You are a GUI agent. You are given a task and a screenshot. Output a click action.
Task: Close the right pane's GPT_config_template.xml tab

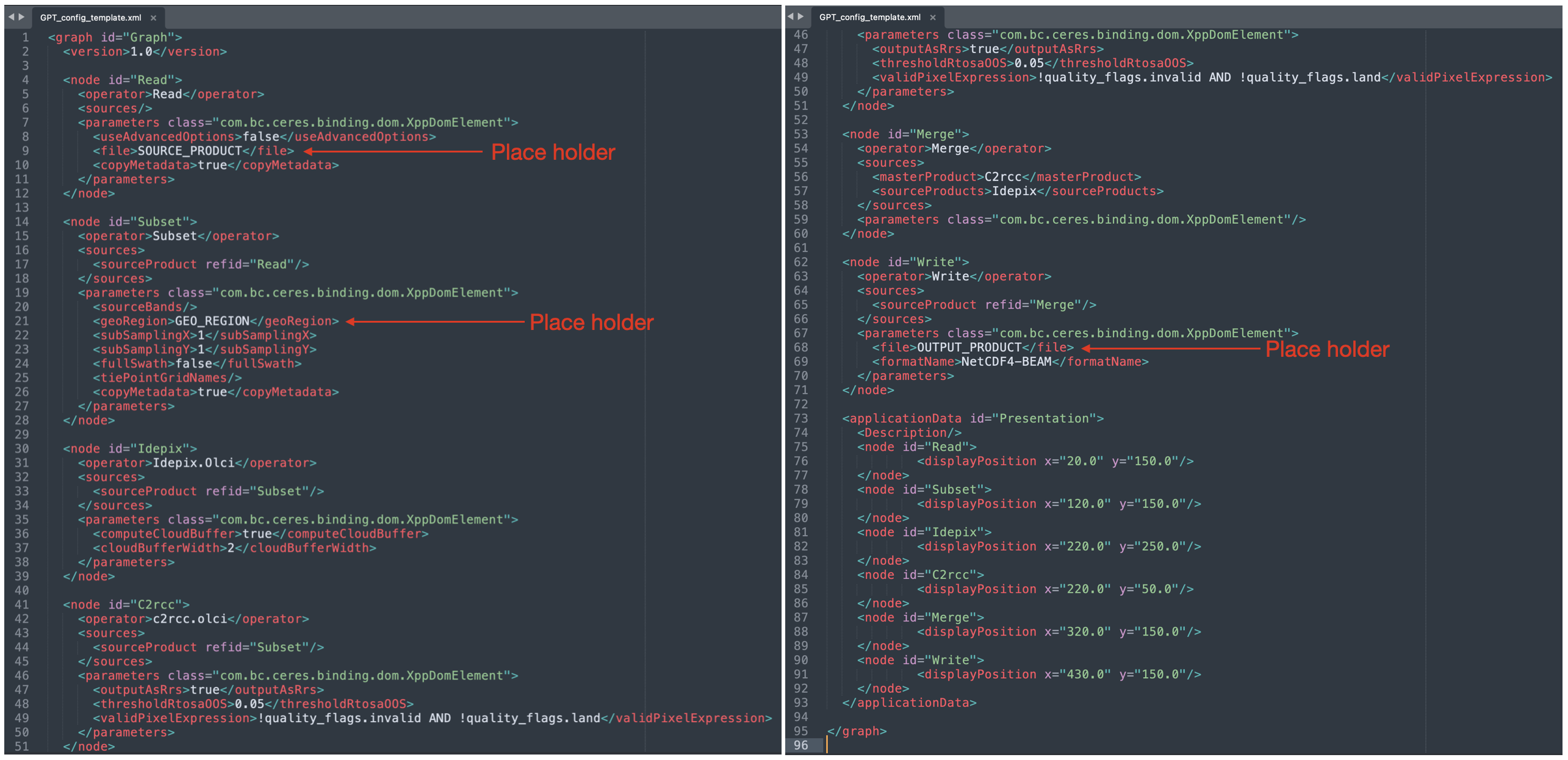(x=933, y=17)
